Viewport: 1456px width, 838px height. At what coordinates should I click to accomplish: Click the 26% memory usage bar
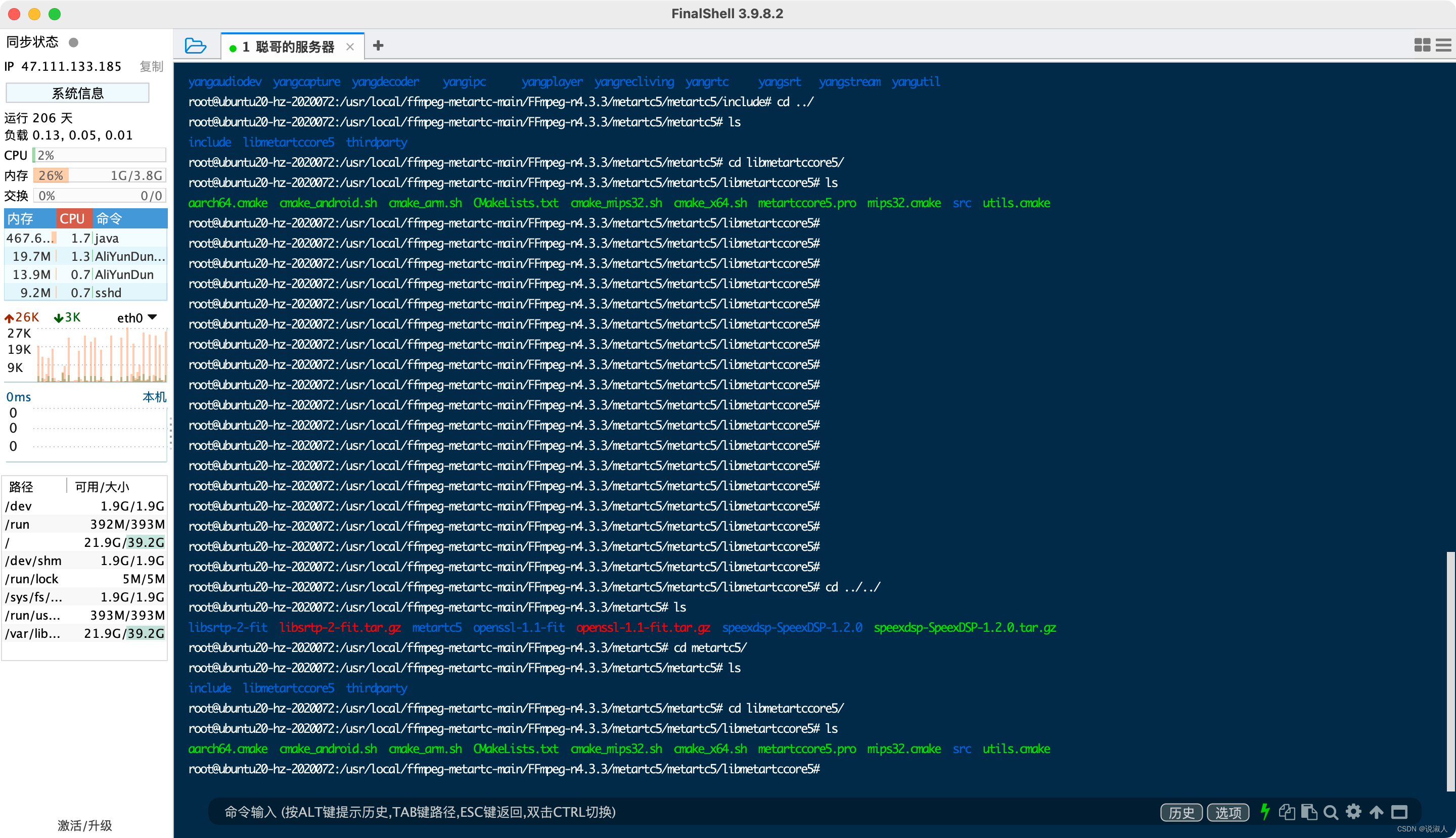(51, 175)
